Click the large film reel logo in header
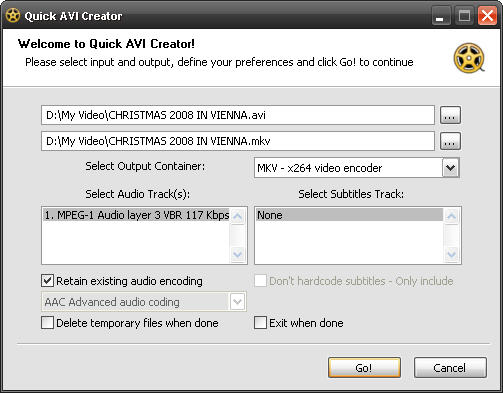 469,58
